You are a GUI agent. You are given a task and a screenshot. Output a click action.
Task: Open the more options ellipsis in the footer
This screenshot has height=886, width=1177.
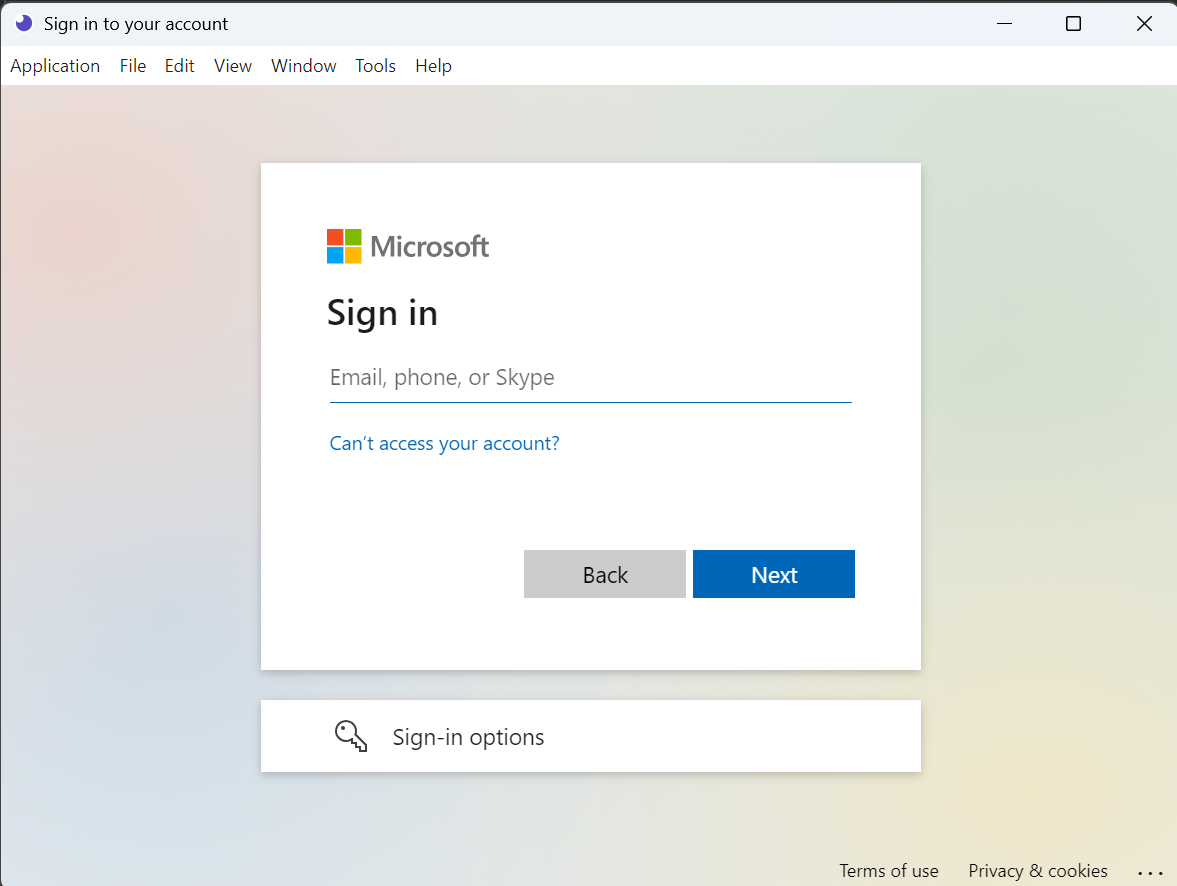pos(1150,872)
